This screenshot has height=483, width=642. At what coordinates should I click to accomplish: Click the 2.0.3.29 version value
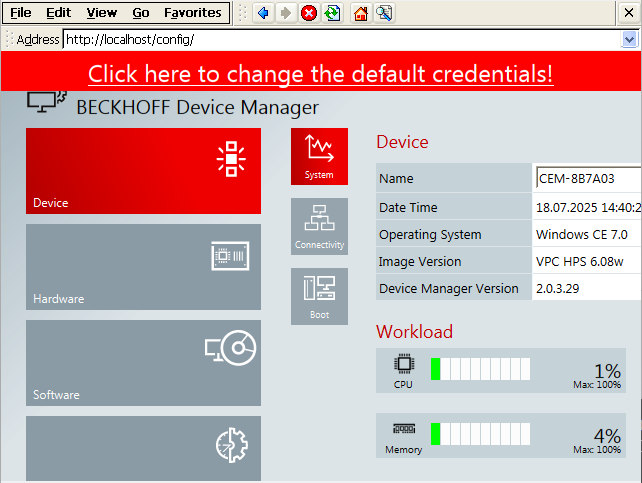(557, 289)
